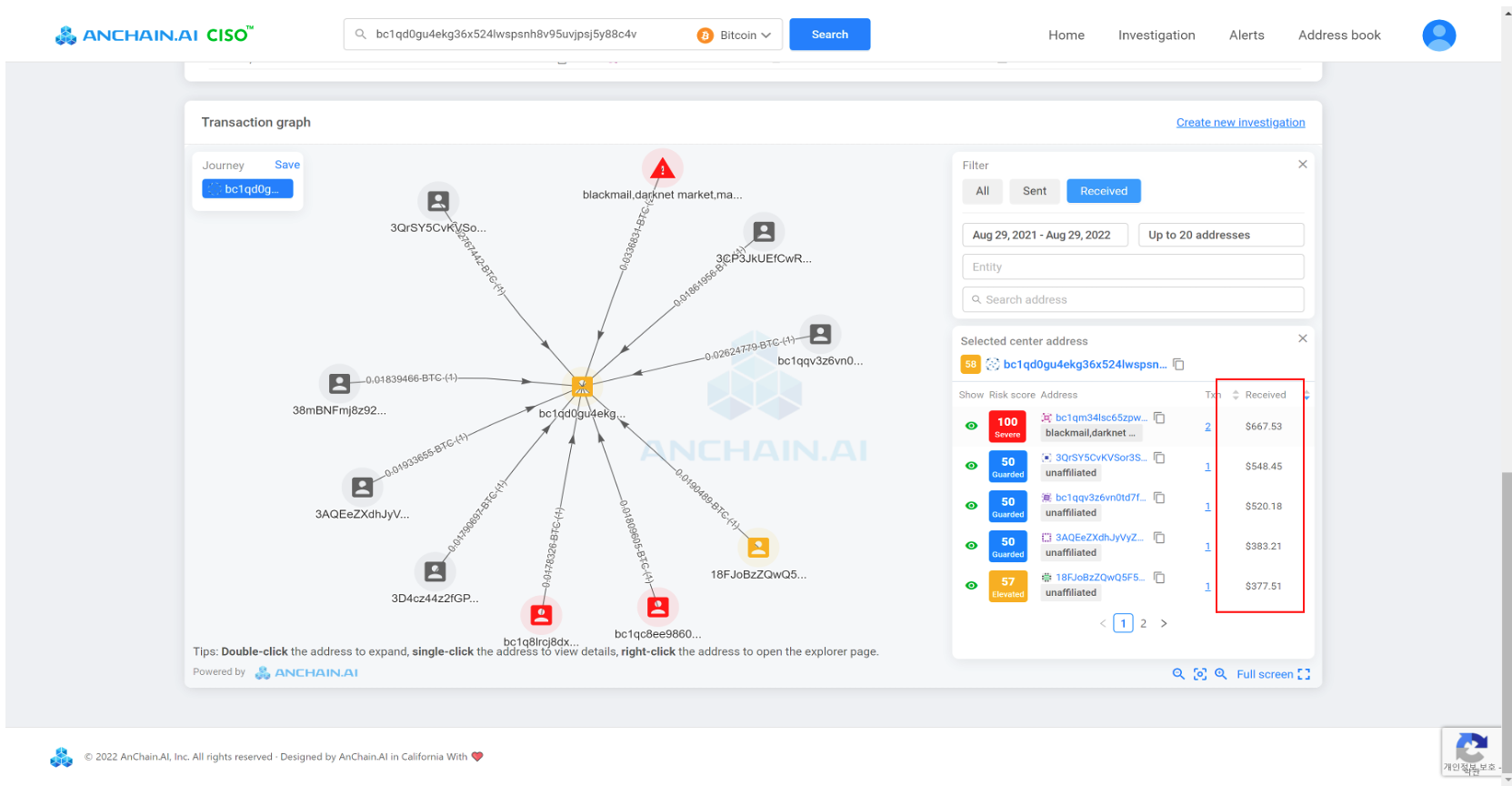Image resolution: width=1512 pixels, height=786 pixels.
Task: Copy address 18FJoBzZQwQ5F5
Action: [x=1159, y=578]
